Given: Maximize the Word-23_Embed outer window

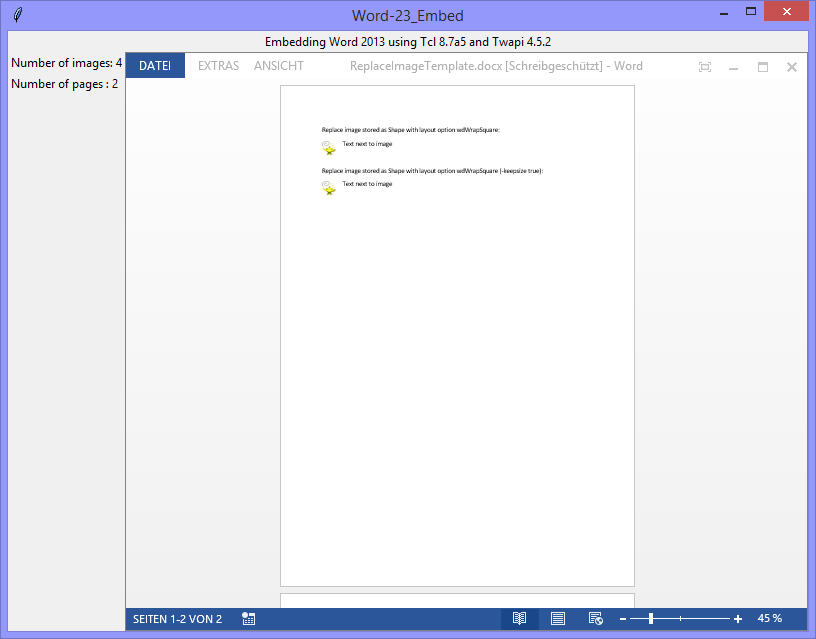Looking at the screenshot, I should 751,11.
